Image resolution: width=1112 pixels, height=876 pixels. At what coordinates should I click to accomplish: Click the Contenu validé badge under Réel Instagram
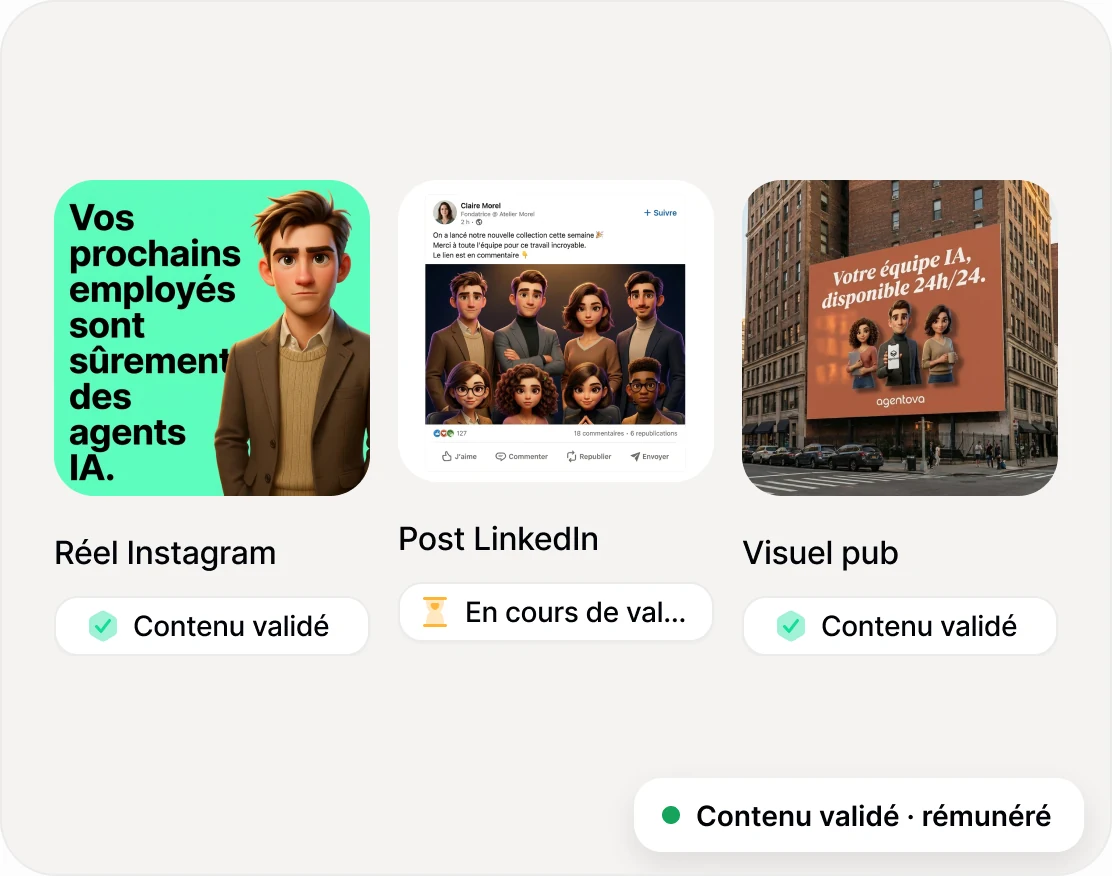click(212, 626)
